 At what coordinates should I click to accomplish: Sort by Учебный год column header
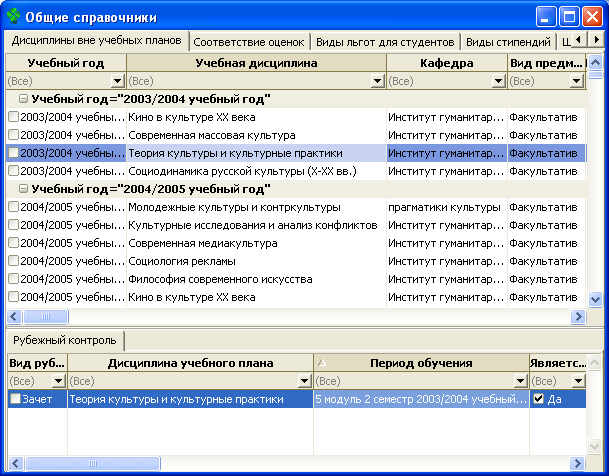[x=66, y=63]
